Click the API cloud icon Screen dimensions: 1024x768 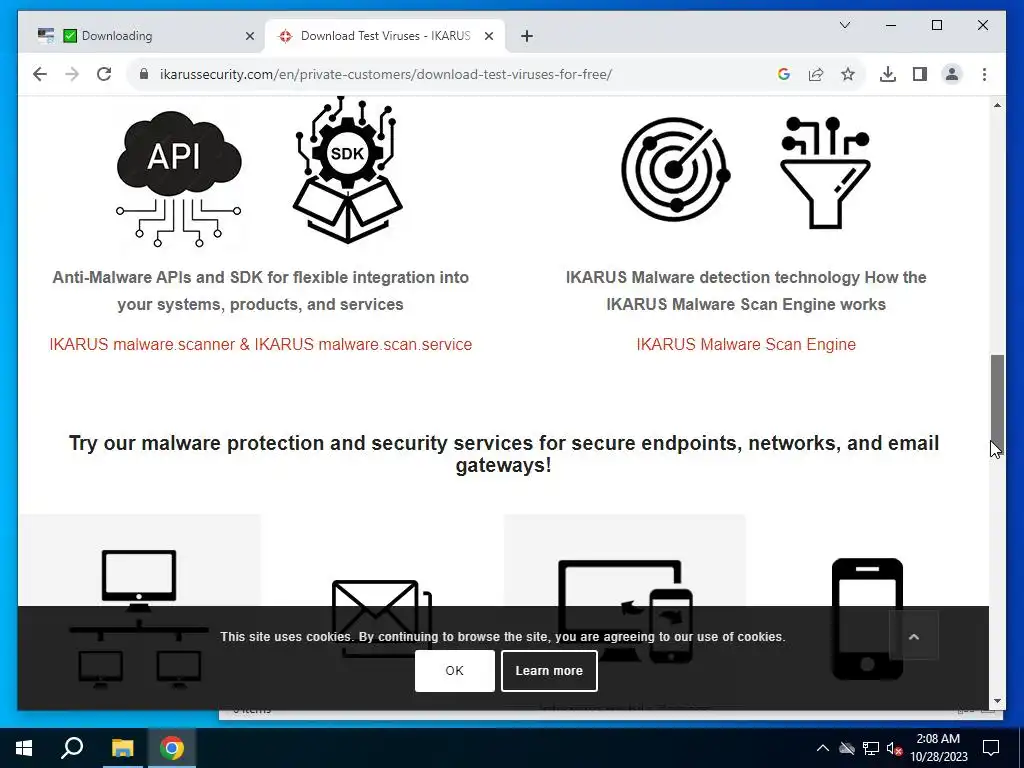178,178
